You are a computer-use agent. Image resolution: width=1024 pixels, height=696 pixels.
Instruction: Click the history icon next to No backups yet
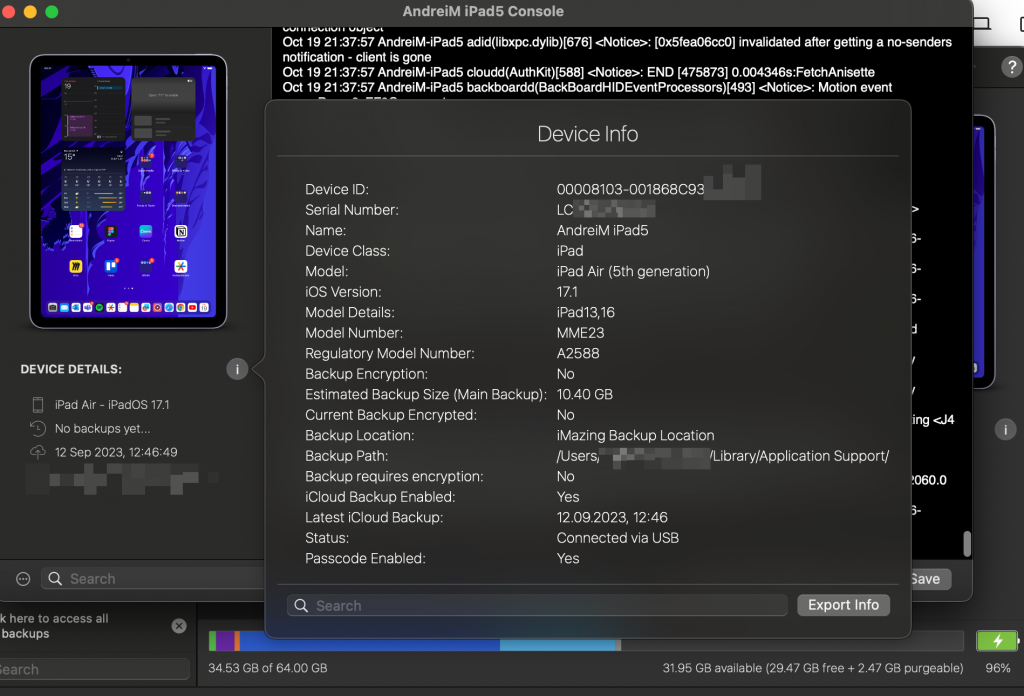tap(38, 429)
